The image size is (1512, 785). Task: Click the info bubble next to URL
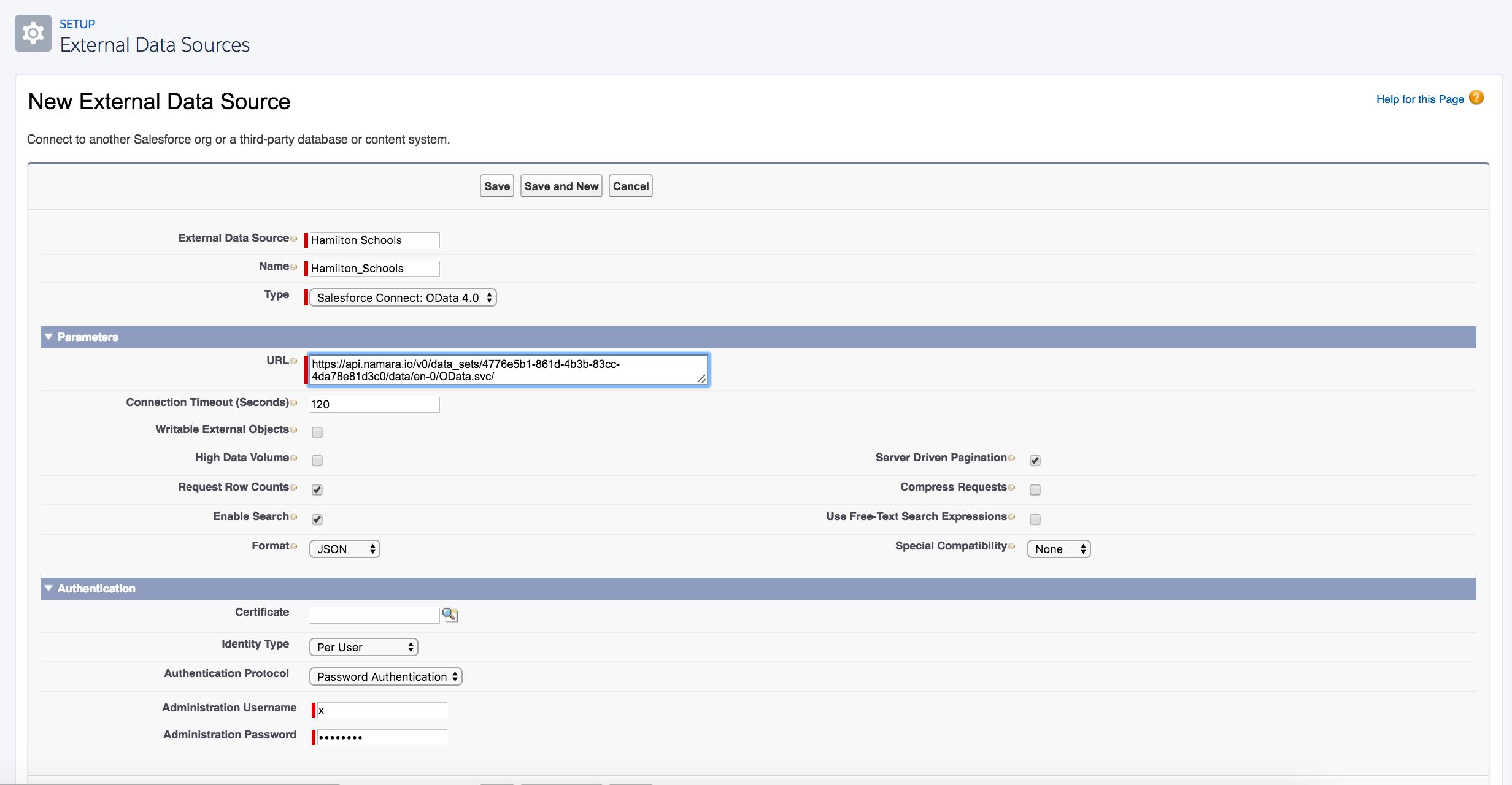tap(293, 361)
